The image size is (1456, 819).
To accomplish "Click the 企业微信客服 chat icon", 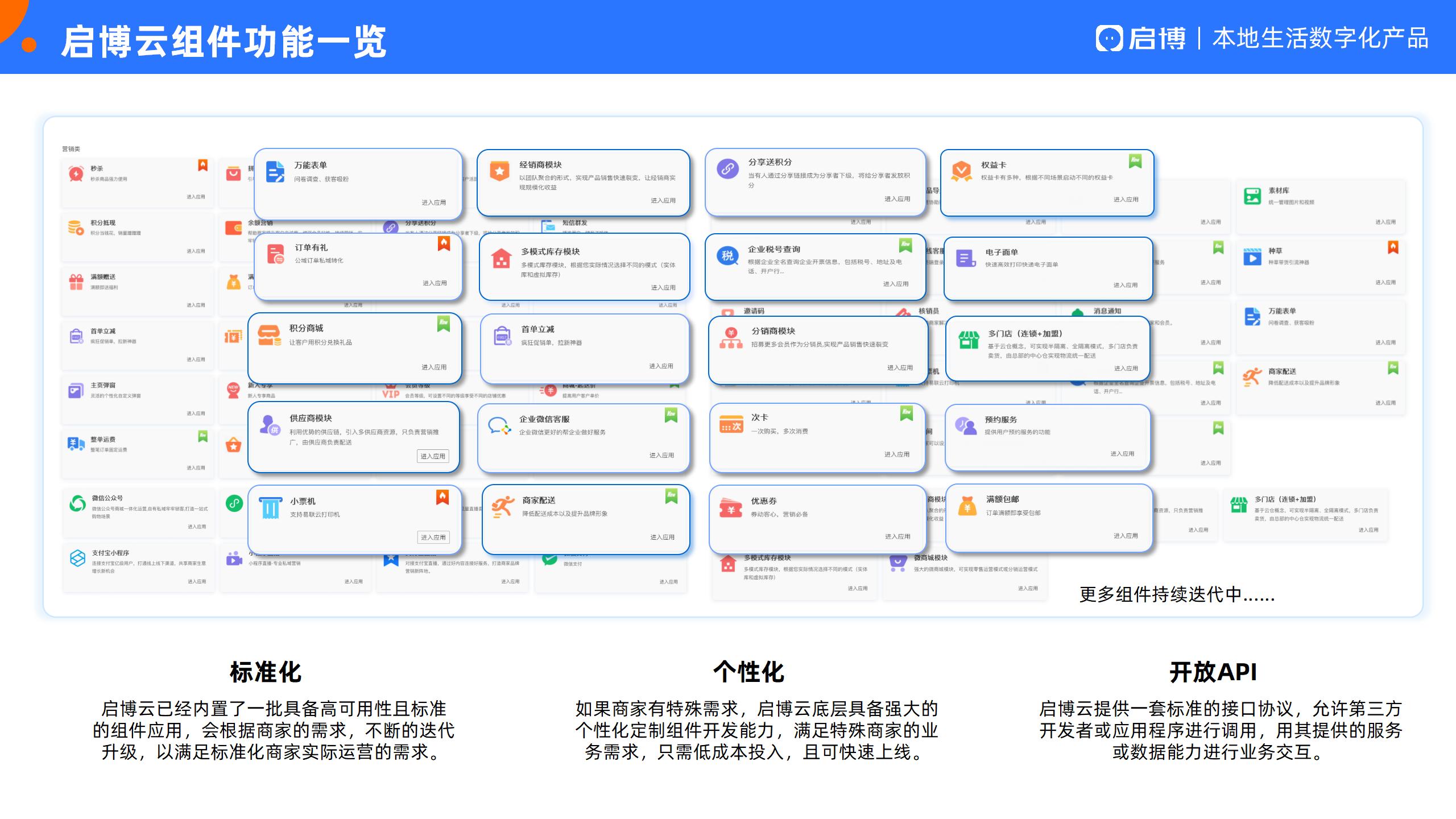I will click(x=499, y=426).
